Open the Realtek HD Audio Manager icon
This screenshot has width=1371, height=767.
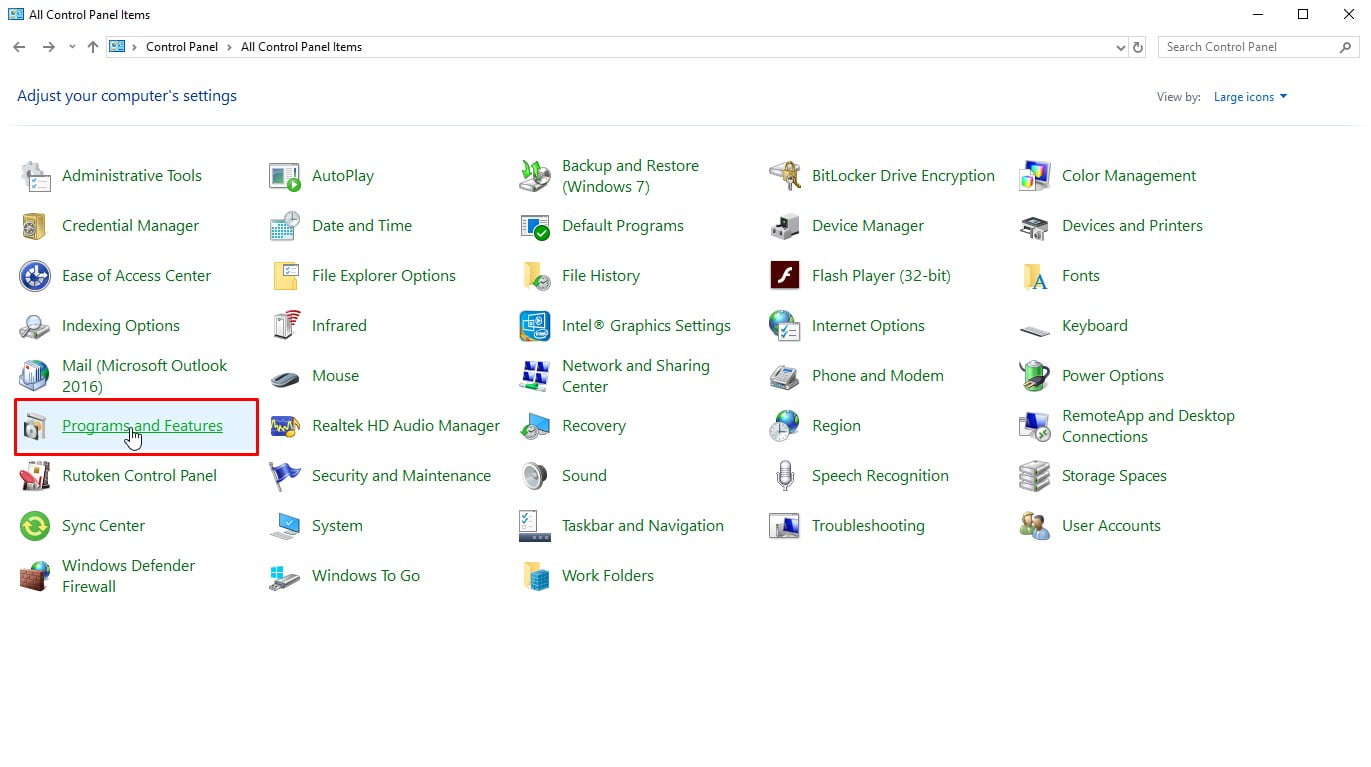(x=285, y=426)
